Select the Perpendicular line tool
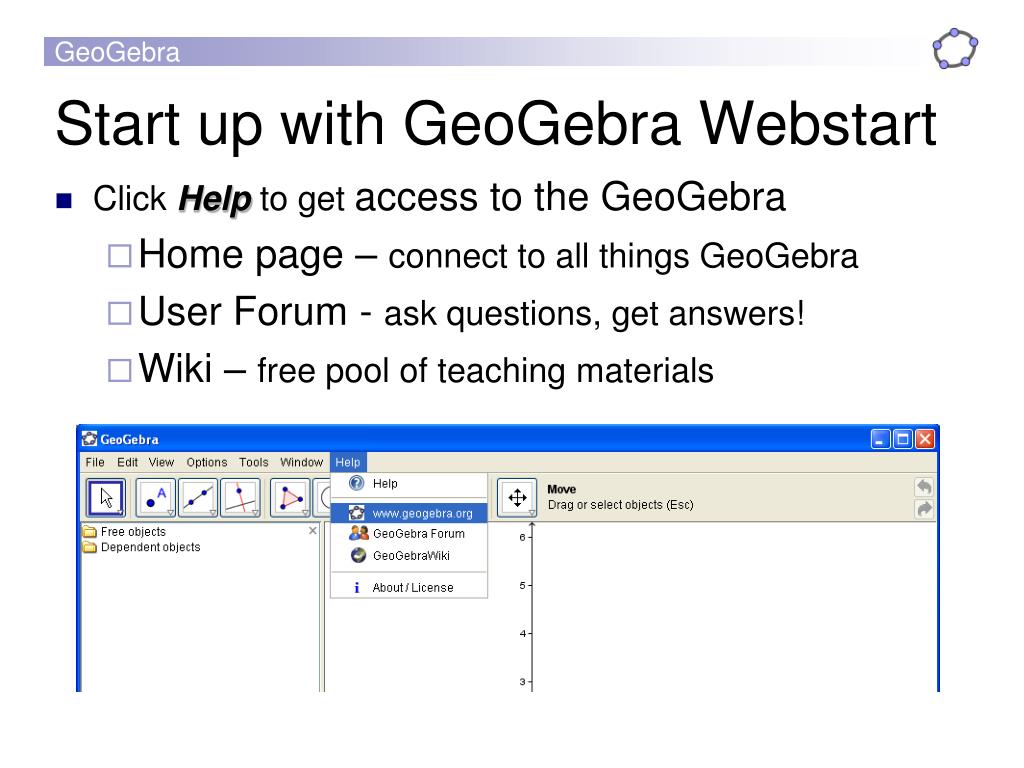Viewport: 1024px width, 768px height. 240,498
